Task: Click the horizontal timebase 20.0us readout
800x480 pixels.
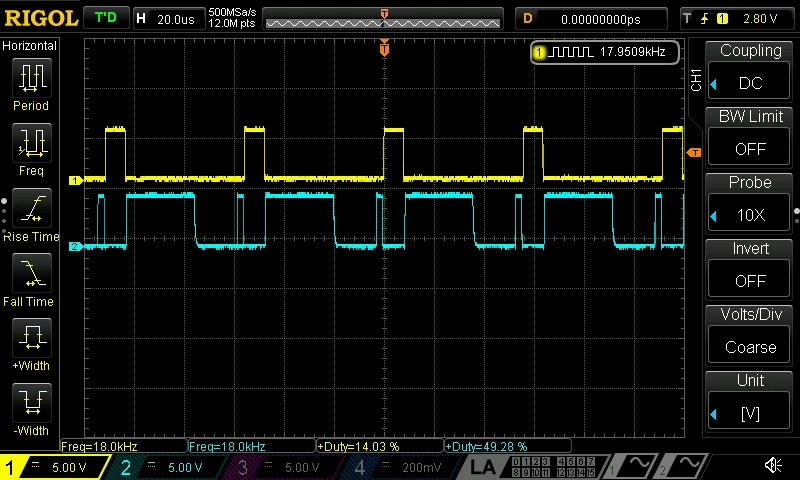Action: (176, 19)
